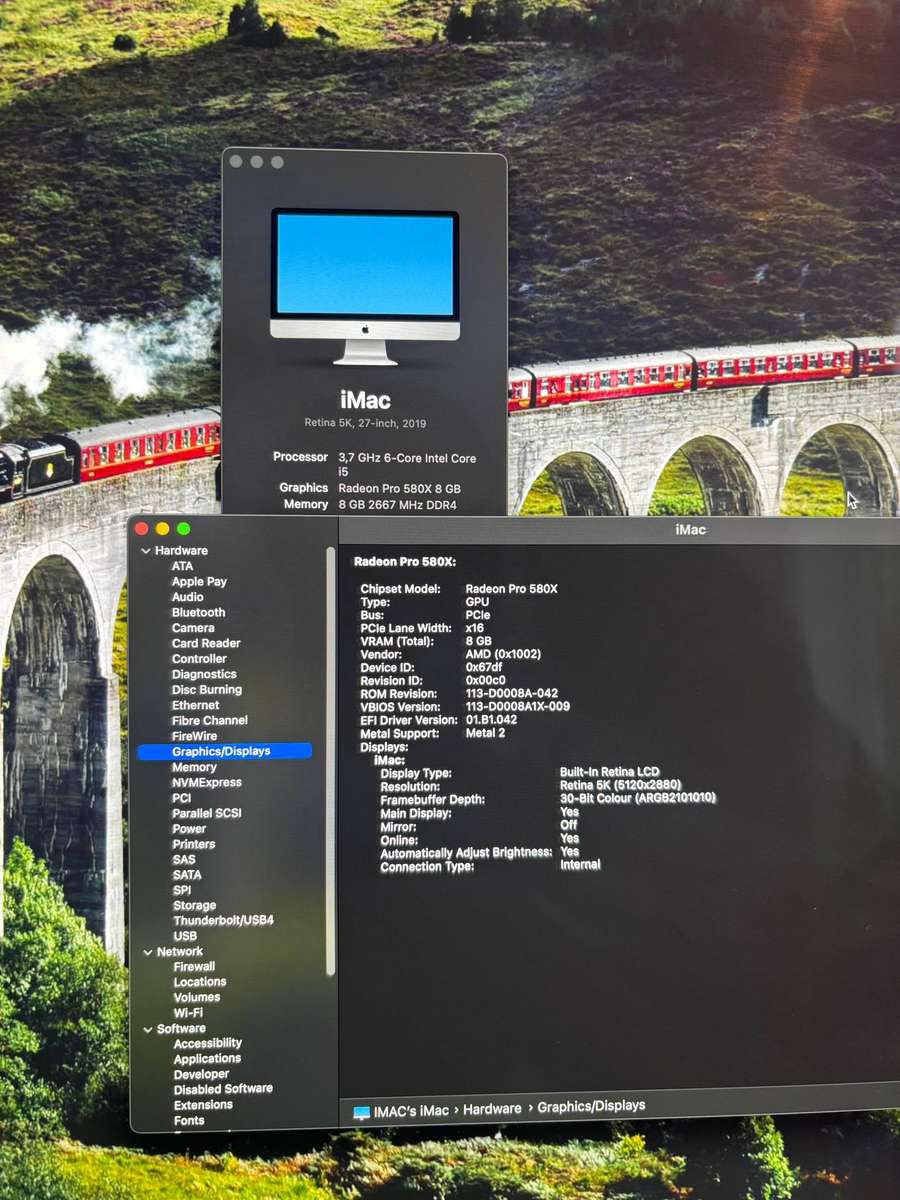The image size is (900, 1200).
Task: Open Applications under Software
Action: pyautogui.click(x=207, y=1059)
